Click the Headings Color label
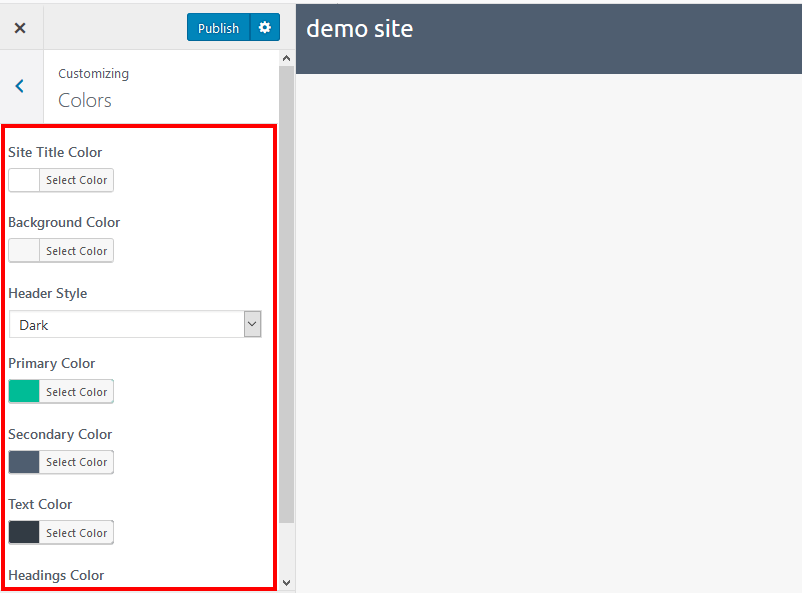Viewport: 802px width, 593px height. (x=56, y=575)
